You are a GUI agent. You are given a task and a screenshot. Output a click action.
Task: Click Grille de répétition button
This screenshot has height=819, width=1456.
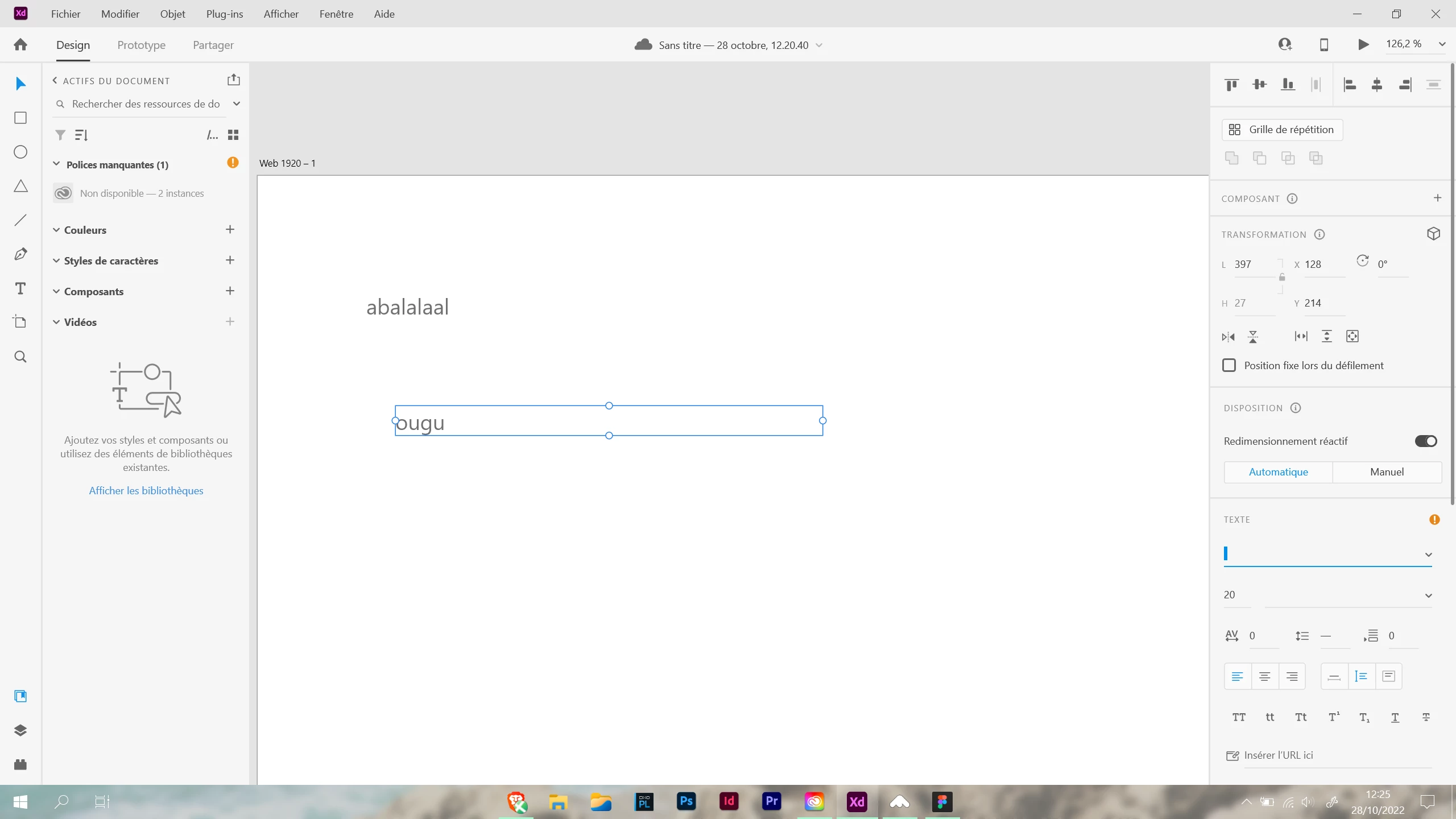click(x=1282, y=130)
